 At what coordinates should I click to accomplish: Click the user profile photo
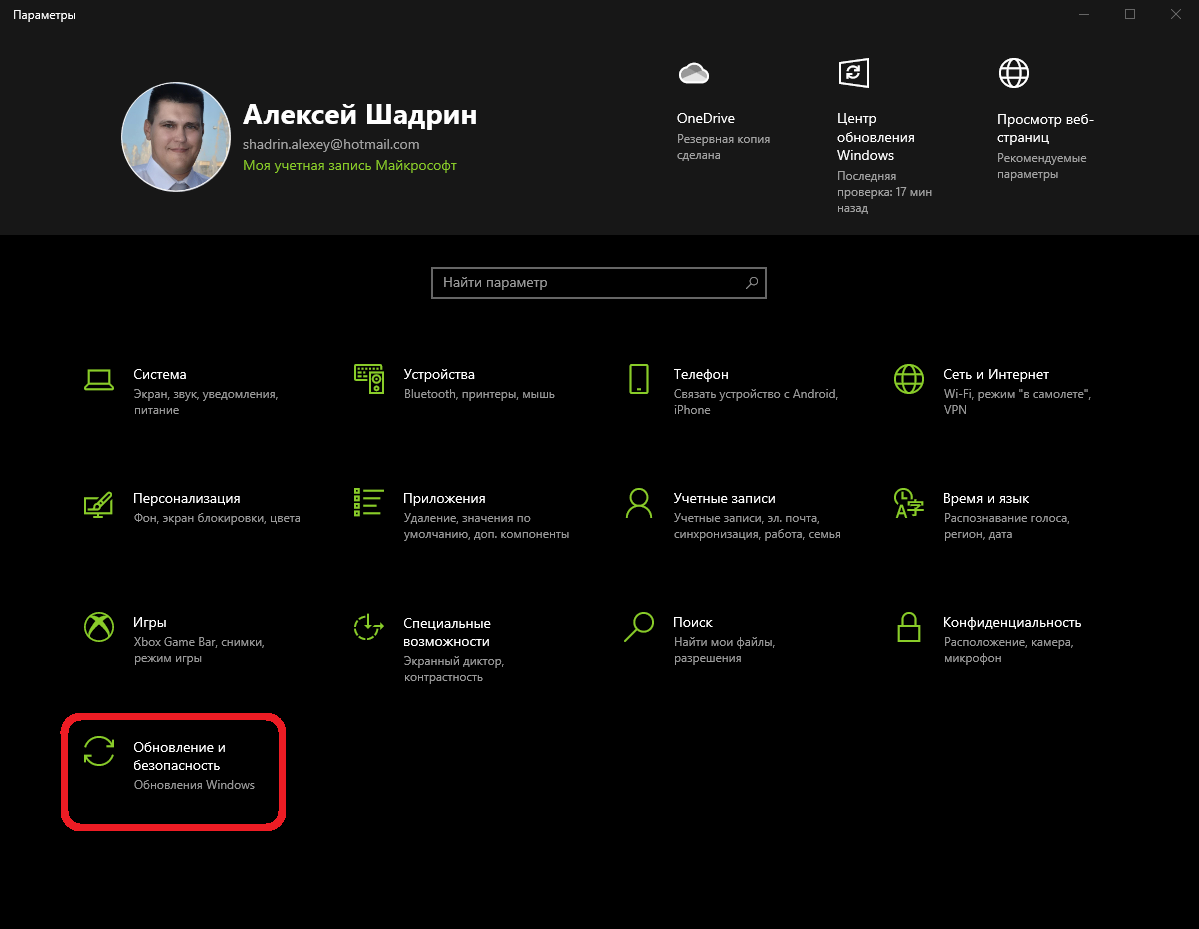(176, 137)
